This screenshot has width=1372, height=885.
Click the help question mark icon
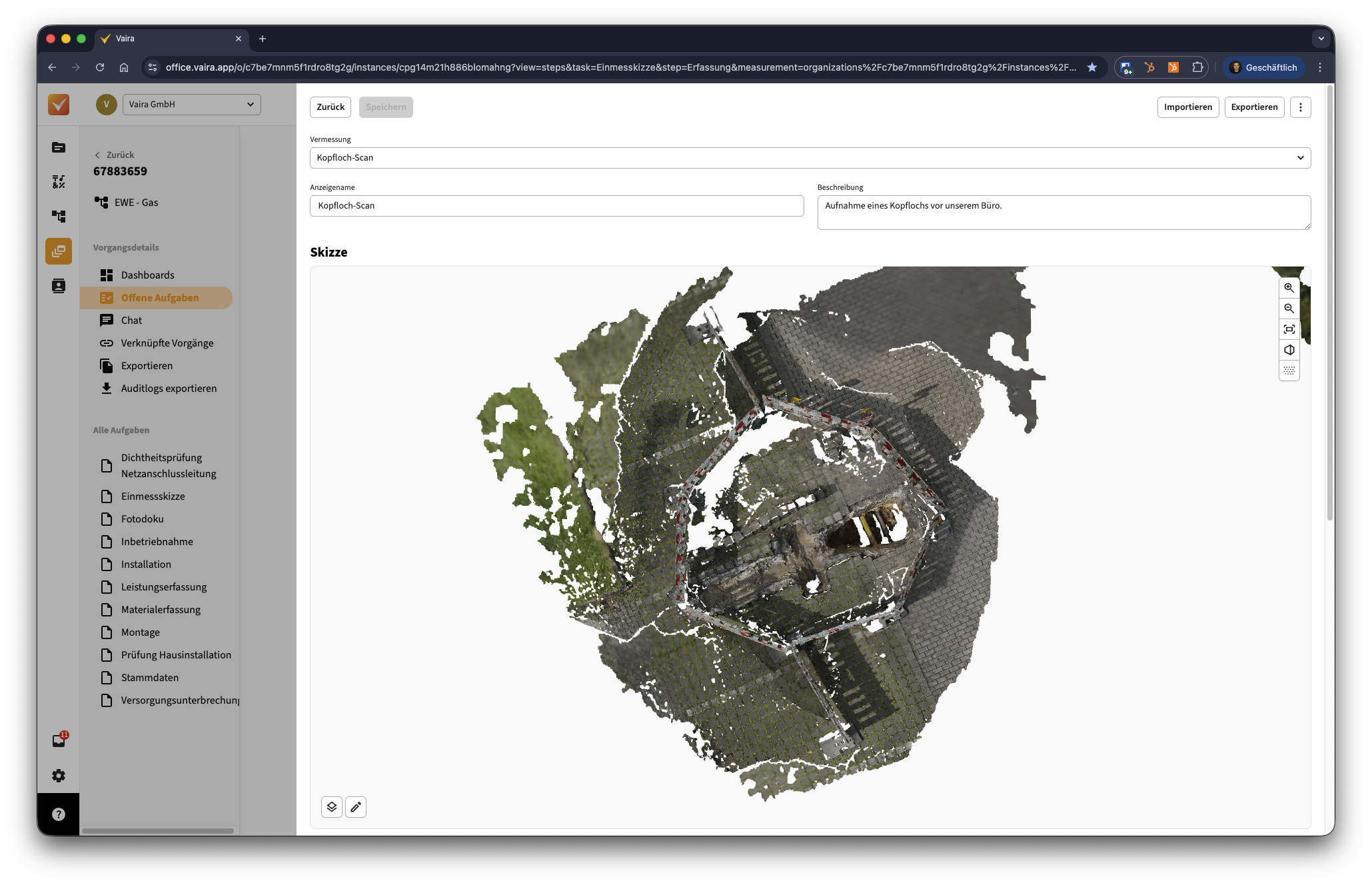point(59,814)
